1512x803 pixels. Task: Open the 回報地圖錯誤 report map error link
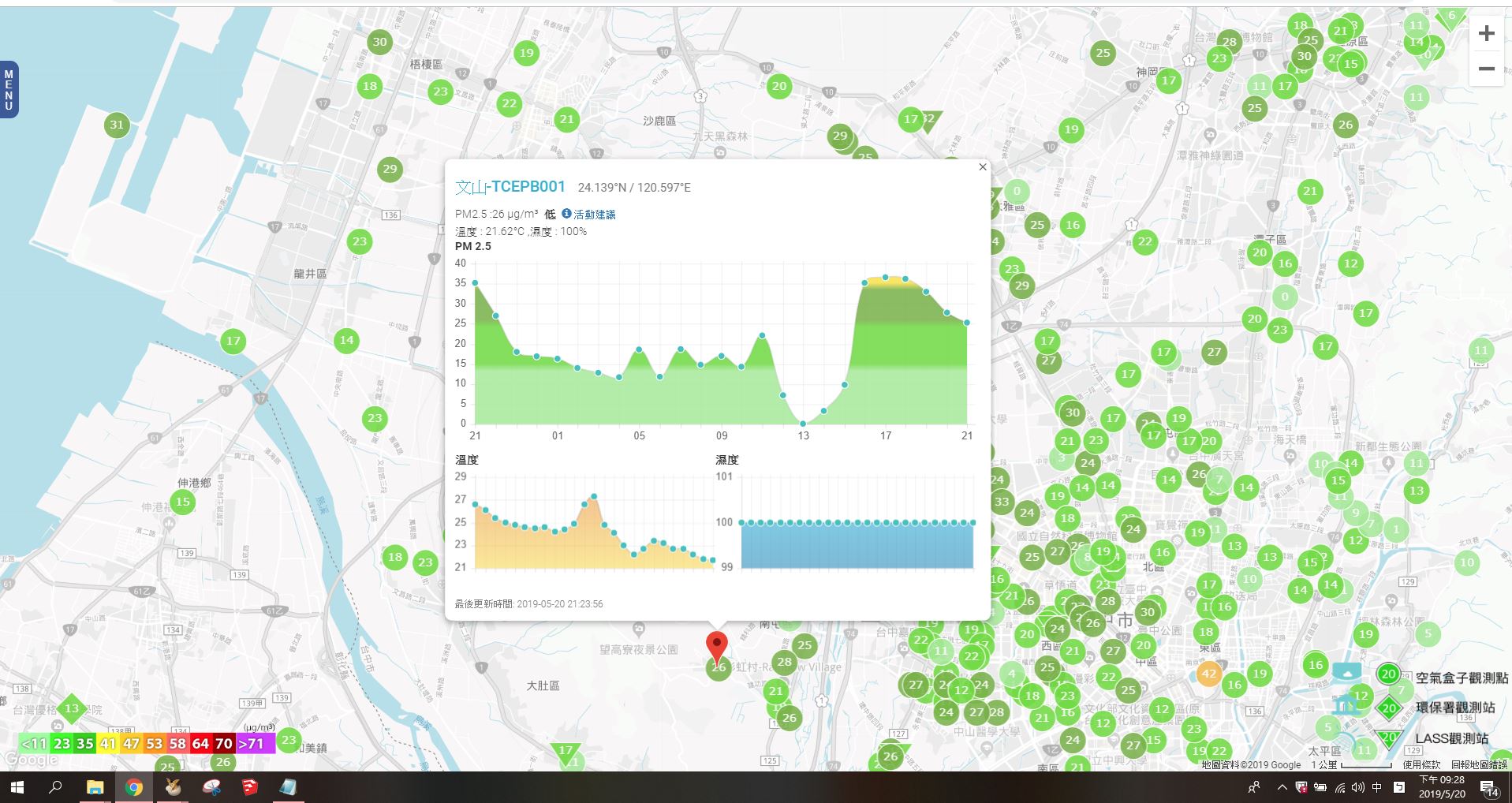1479,764
